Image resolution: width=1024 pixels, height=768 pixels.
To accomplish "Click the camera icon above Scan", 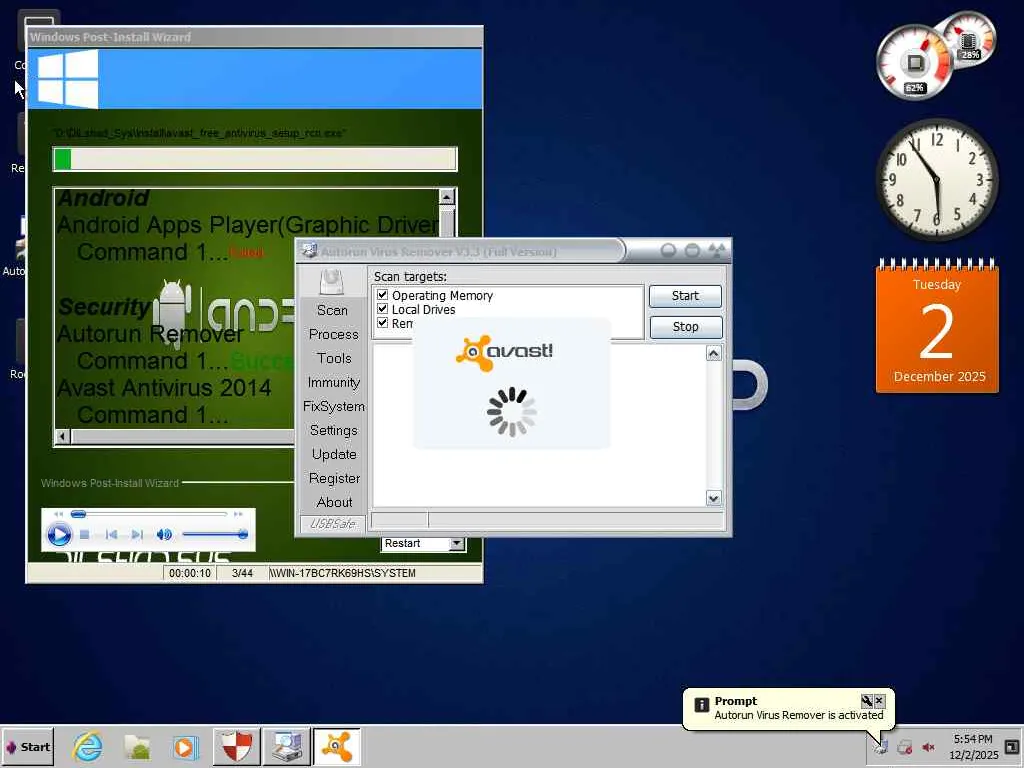I will [332, 282].
